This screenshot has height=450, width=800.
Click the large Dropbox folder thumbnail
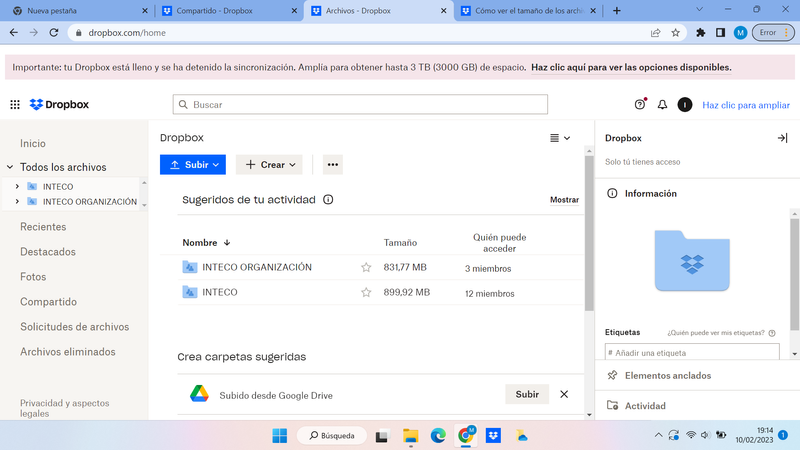coord(692,260)
